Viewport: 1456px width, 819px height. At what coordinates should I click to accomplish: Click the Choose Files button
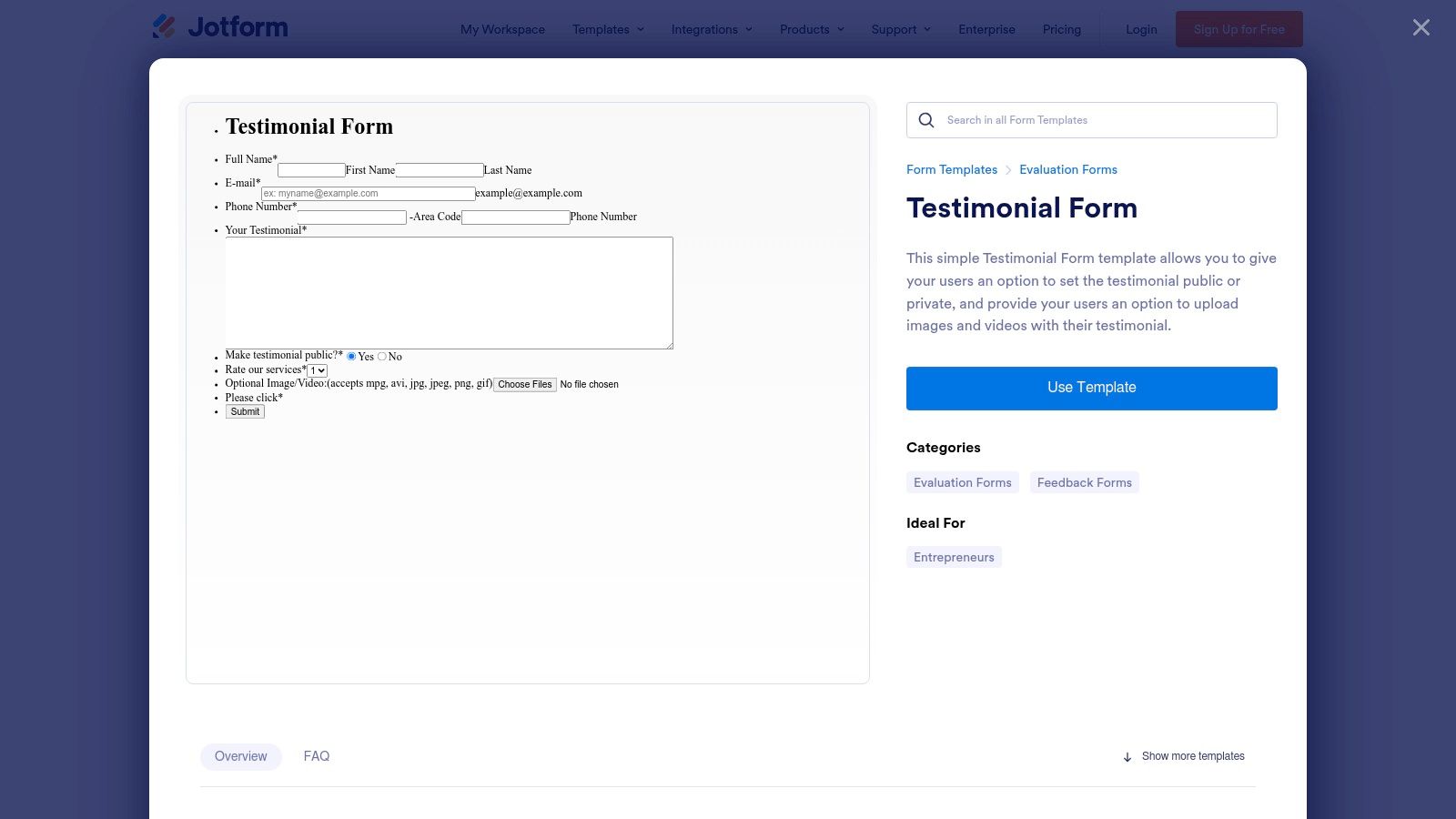click(524, 384)
